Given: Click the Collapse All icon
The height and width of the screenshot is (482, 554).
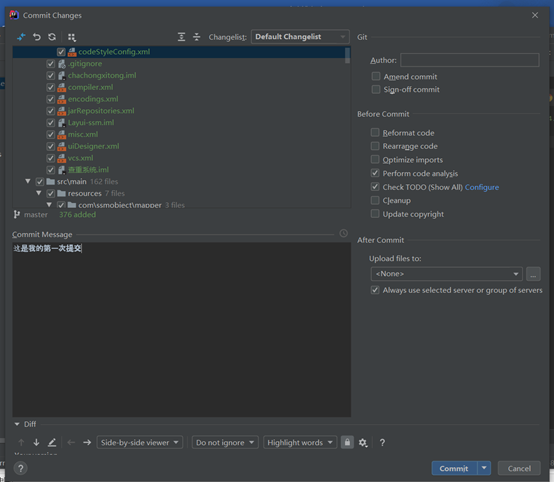Looking at the screenshot, I should [x=197, y=37].
